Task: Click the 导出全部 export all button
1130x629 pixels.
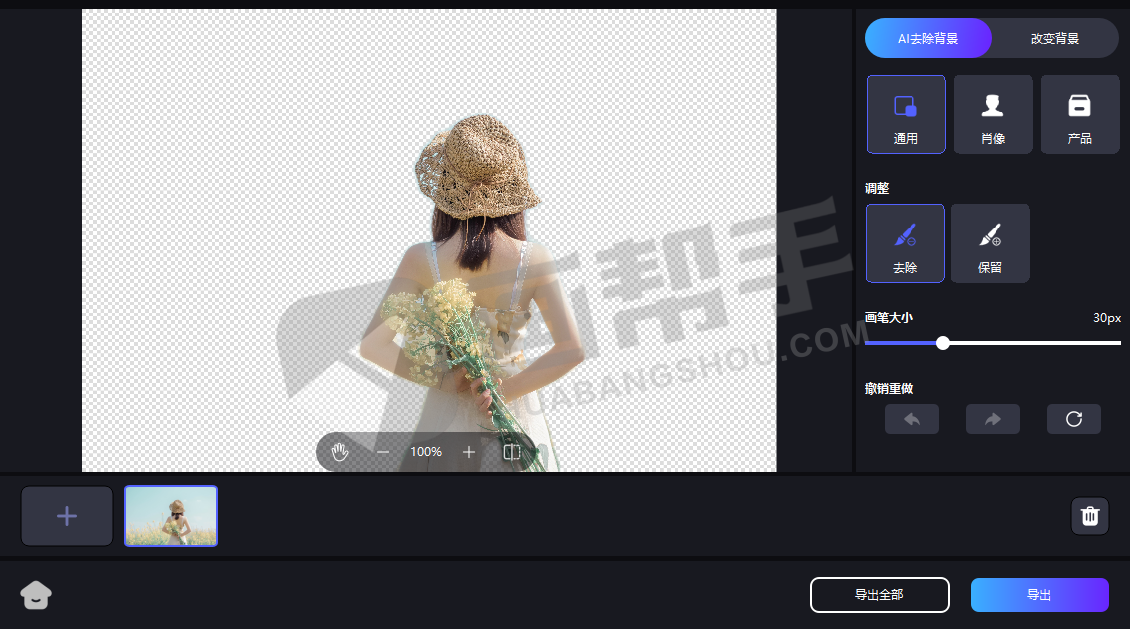Action: point(880,595)
